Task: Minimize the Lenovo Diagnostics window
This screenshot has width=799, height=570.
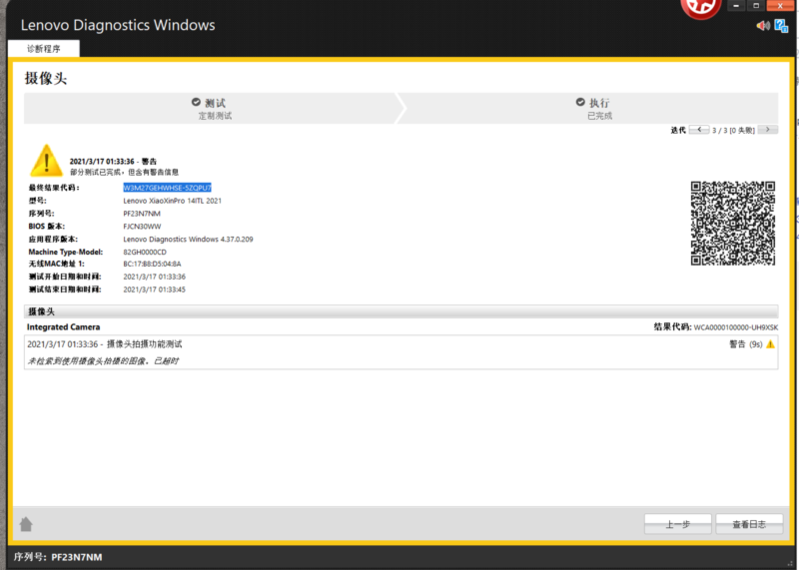Action: click(x=736, y=6)
